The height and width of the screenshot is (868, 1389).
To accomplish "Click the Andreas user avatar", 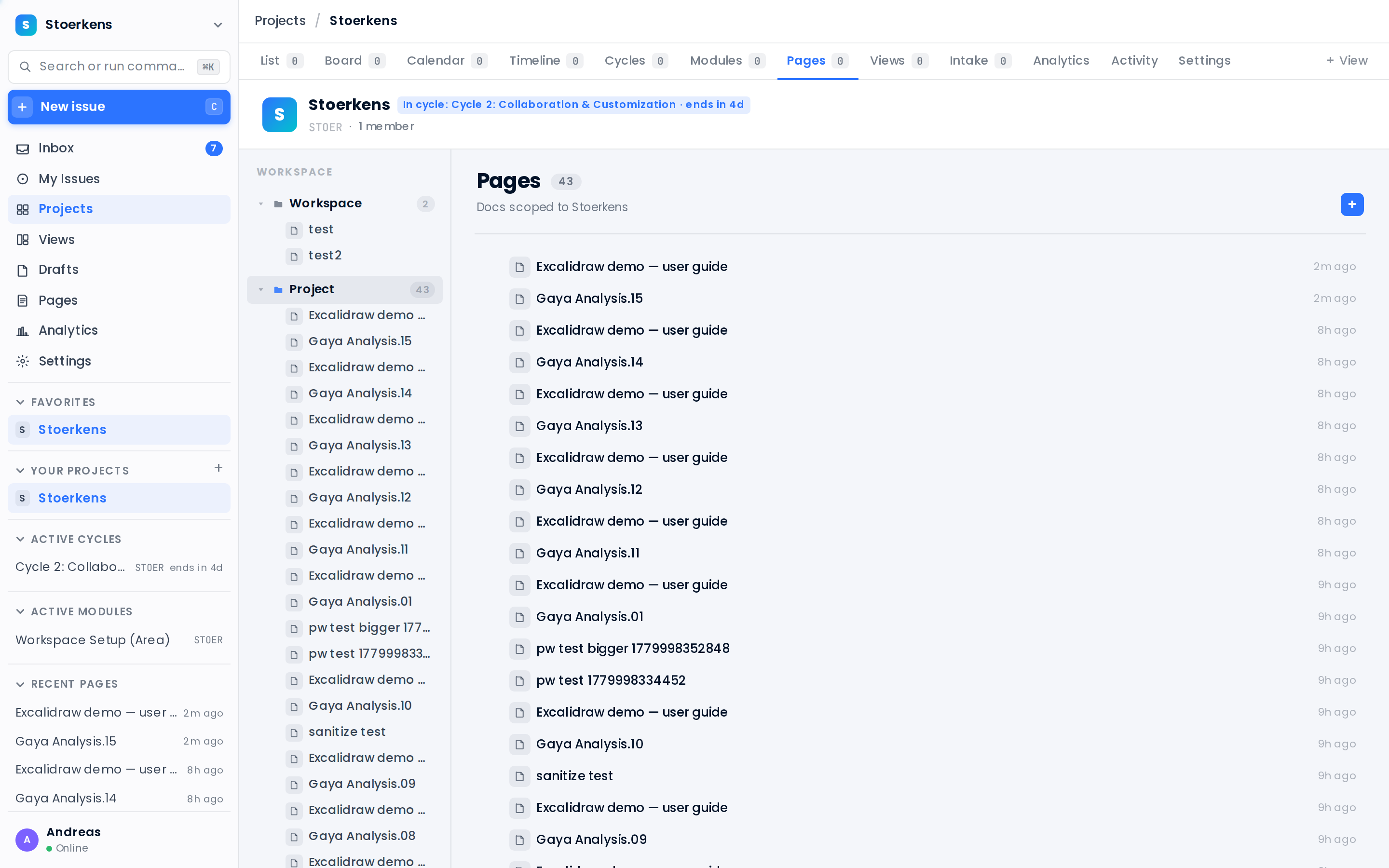I will (x=27, y=840).
